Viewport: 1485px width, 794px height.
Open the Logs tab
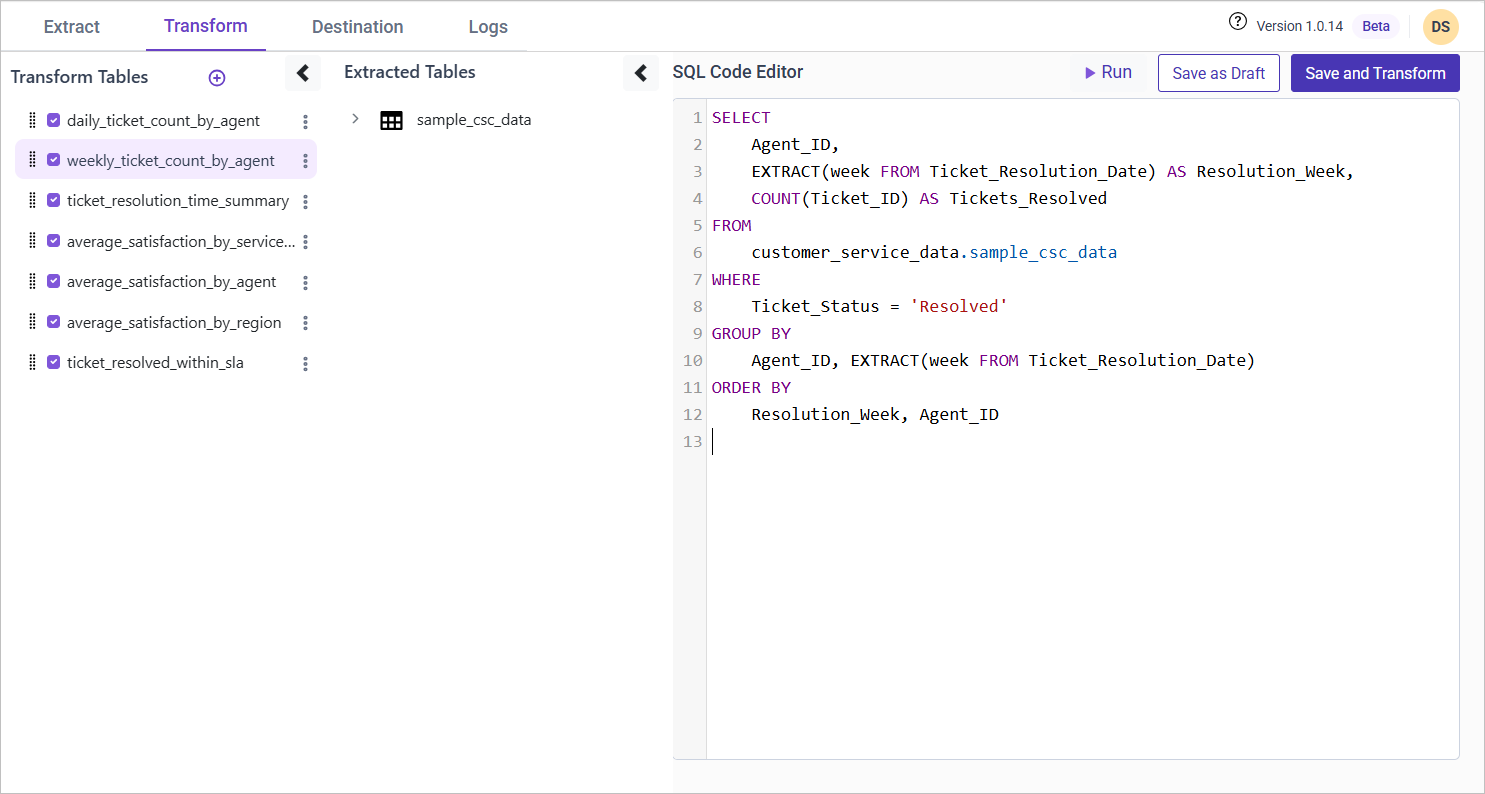488,27
